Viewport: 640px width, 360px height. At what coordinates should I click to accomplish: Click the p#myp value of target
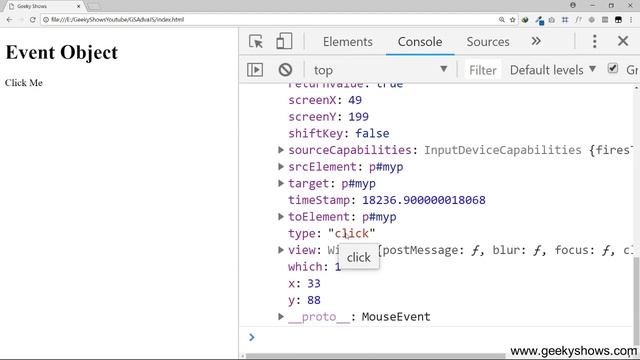(x=358, y=183)
